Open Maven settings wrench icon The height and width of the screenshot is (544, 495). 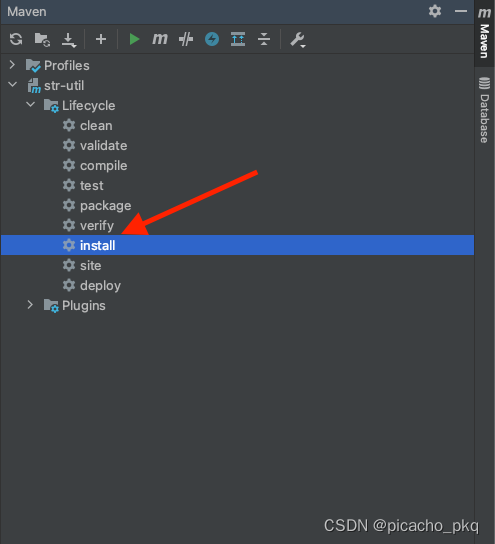pyautogui.click(x=298, y=40)
